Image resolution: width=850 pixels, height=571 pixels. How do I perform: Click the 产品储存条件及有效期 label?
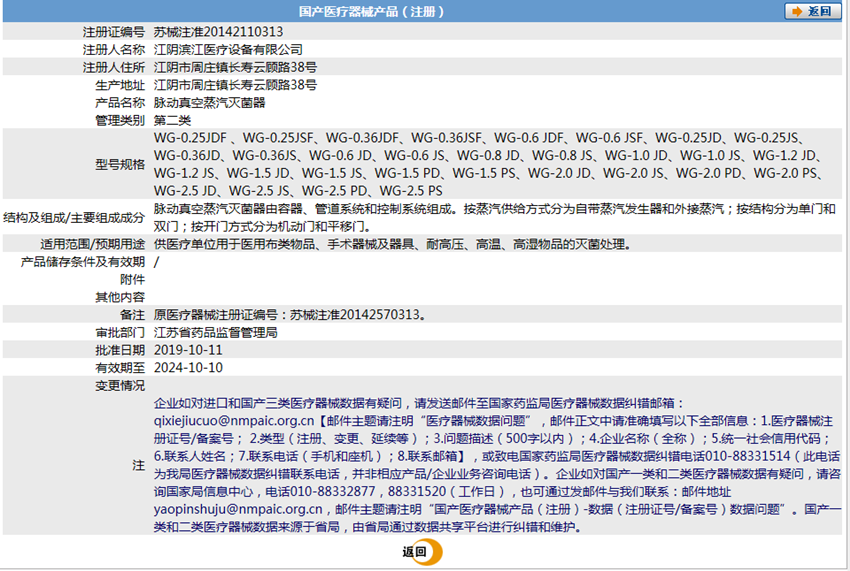click(82, 262)
